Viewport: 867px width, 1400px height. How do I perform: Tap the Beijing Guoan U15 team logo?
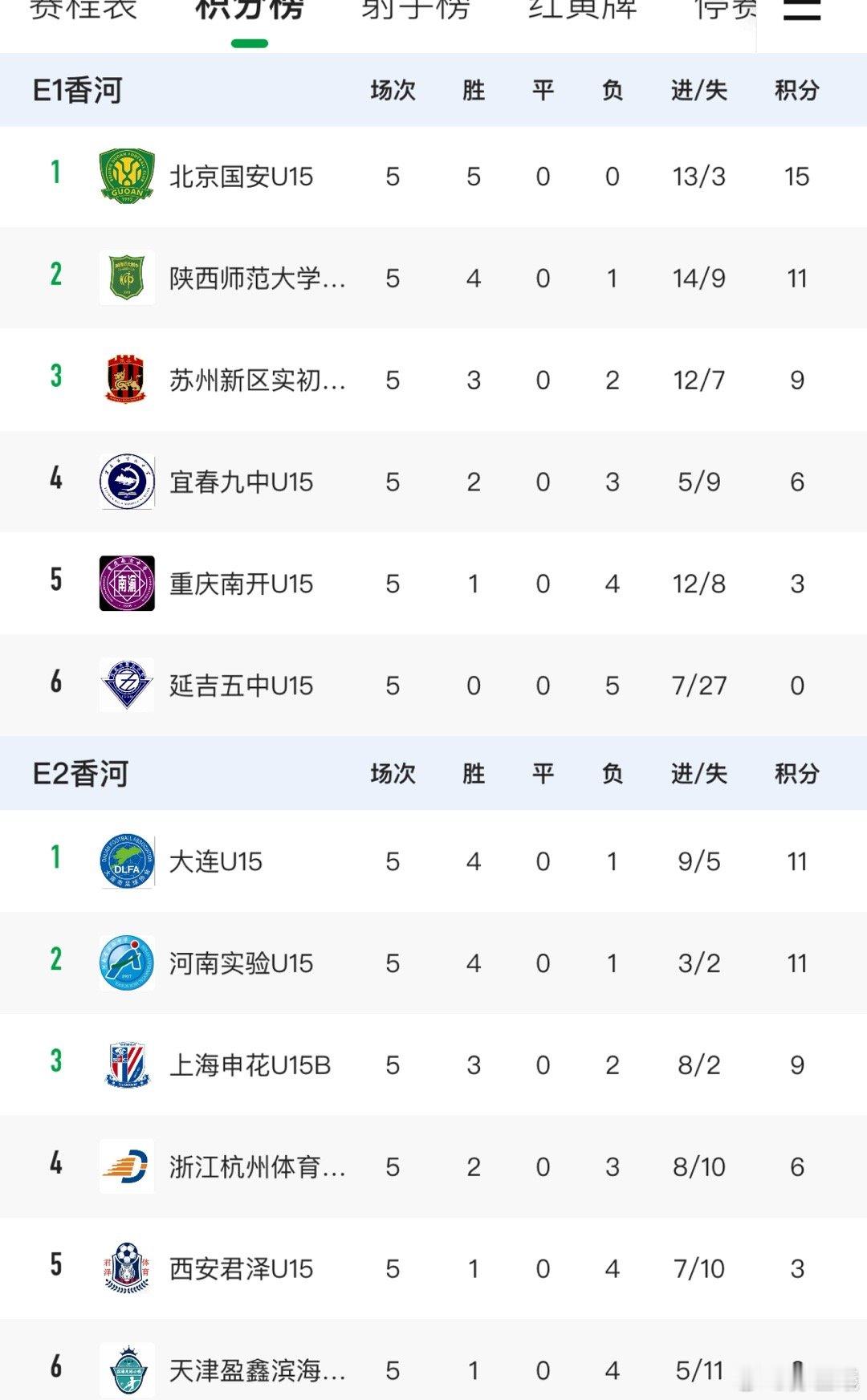point(127,177)
